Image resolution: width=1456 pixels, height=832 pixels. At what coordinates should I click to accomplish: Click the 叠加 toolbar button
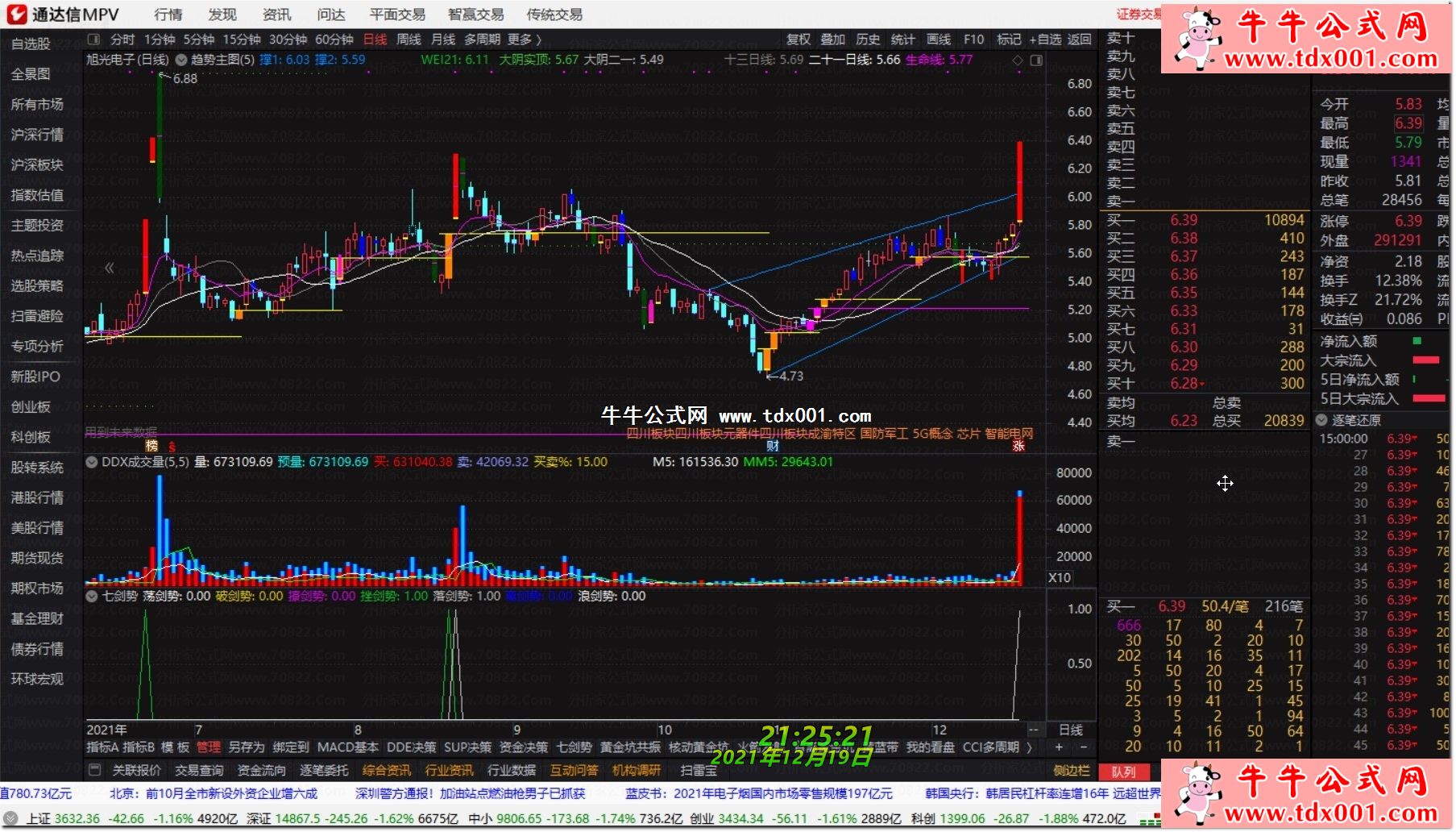click(833, 39)
